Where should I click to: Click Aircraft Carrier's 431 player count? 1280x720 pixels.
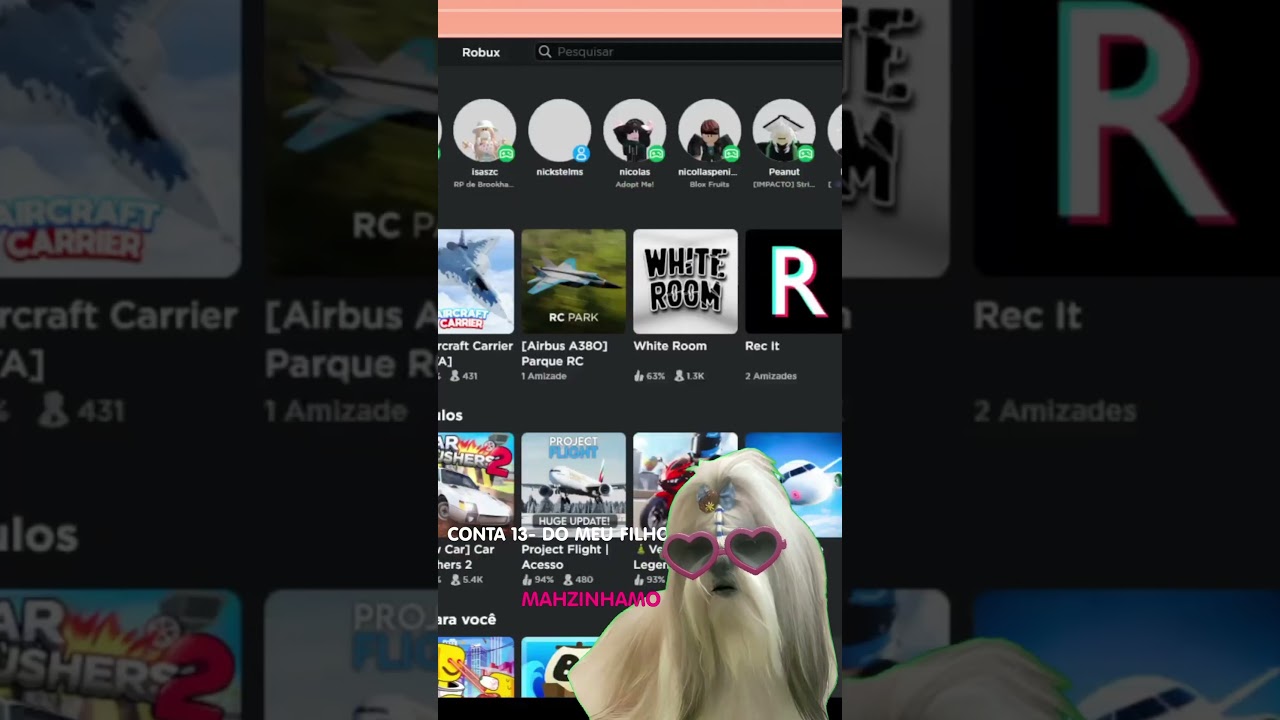464,376
